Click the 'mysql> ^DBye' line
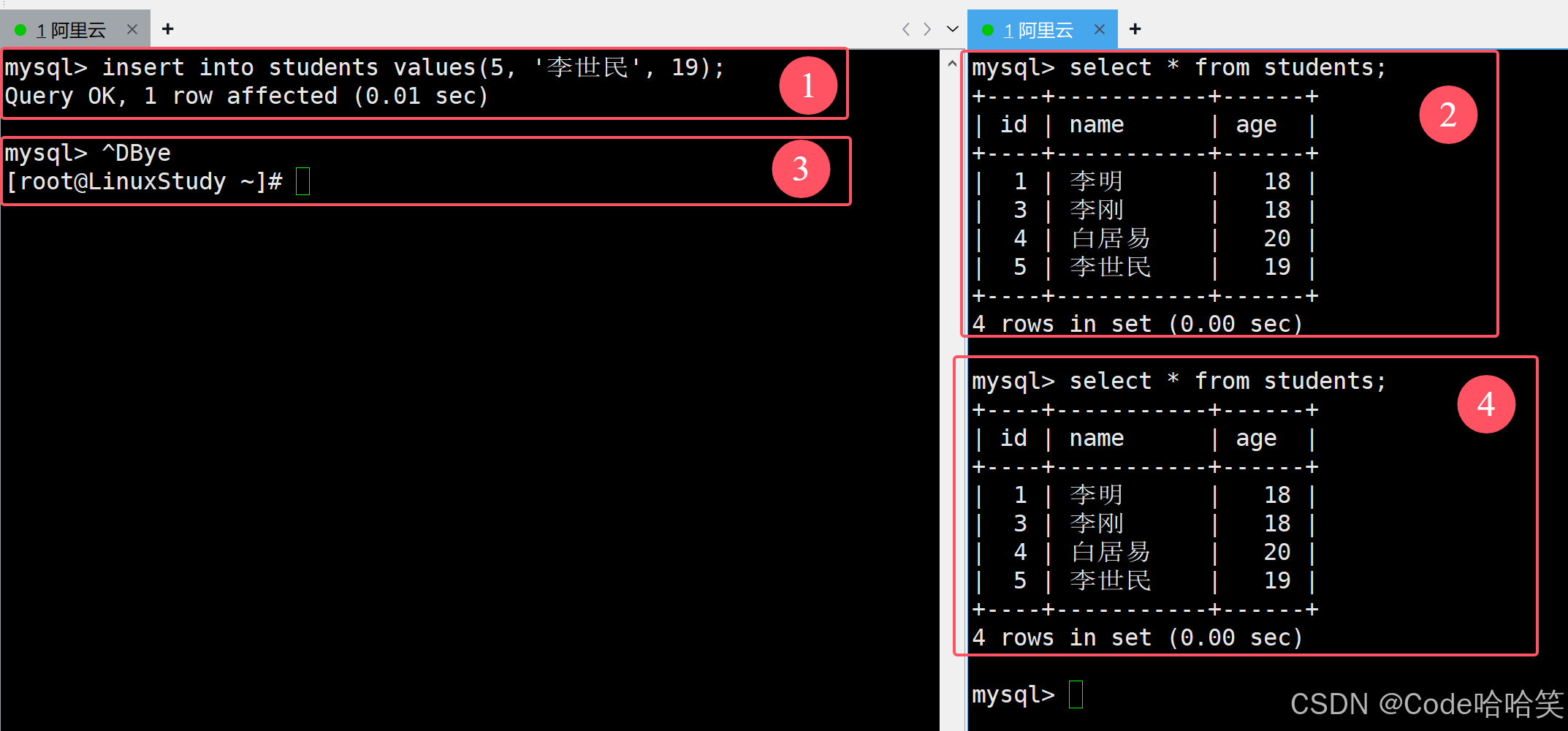 pos(88,154)
